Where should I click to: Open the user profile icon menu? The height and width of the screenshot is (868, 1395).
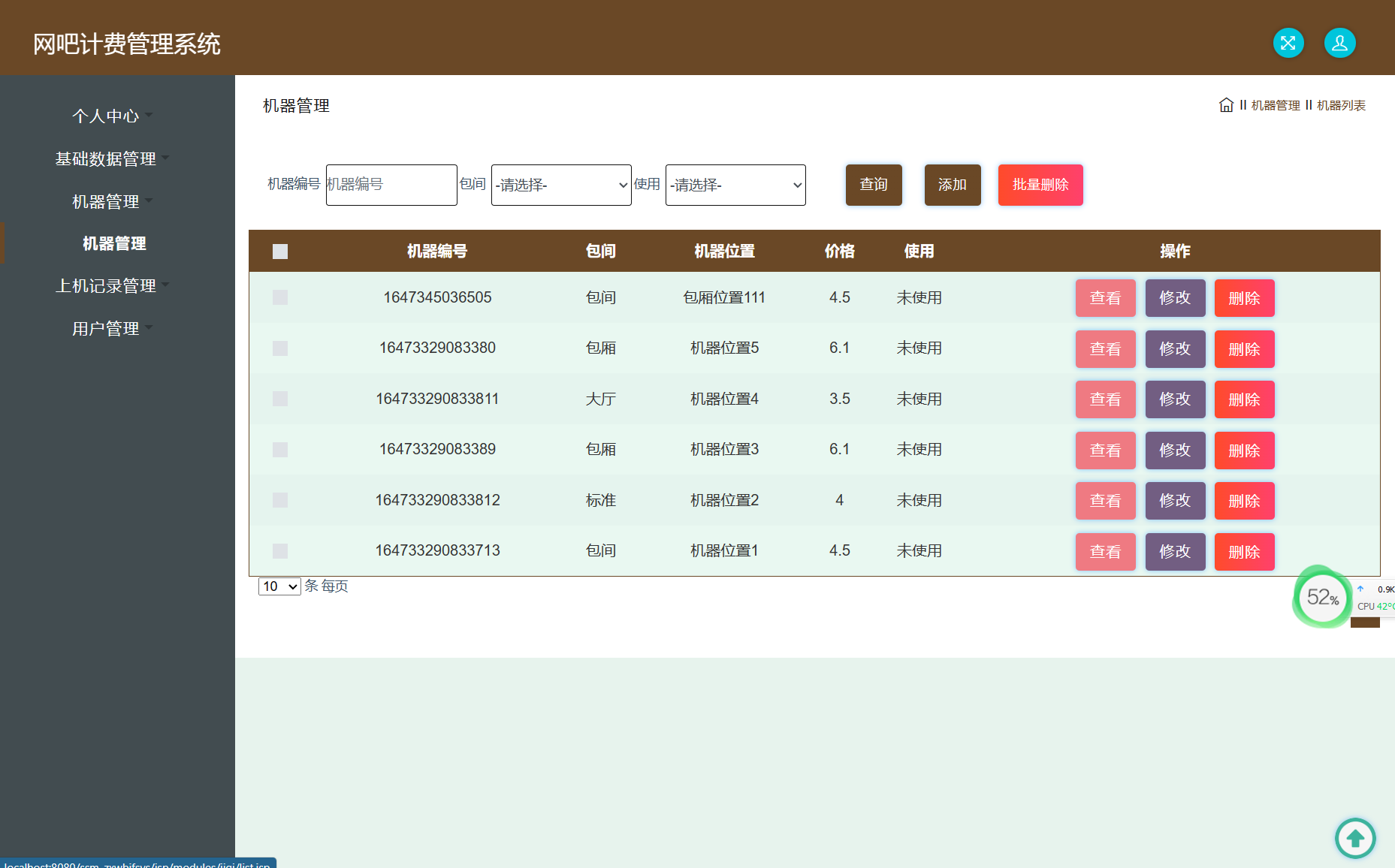[x=1339, y=43]
